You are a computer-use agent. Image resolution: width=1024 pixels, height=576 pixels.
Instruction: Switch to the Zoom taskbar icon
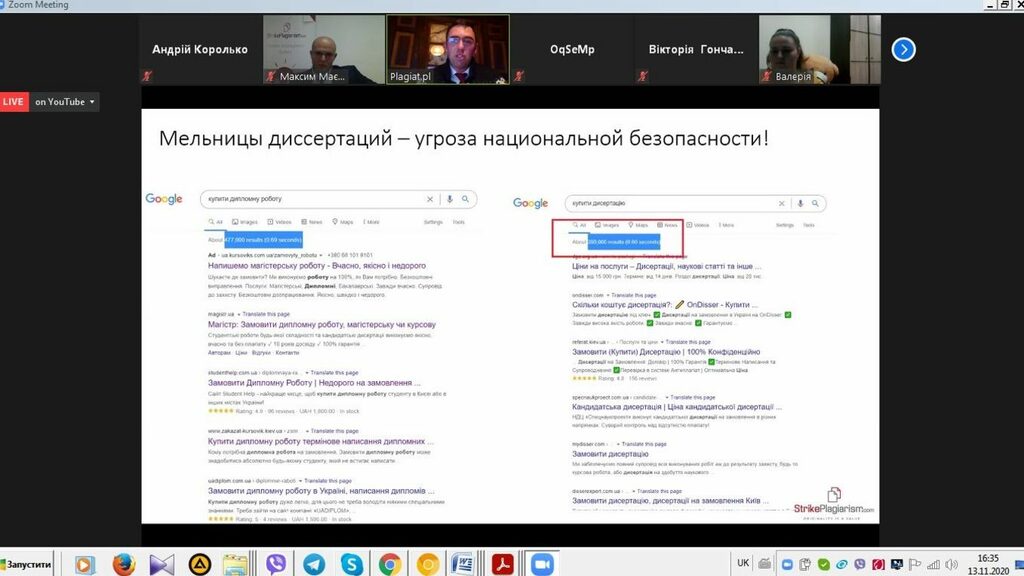542,564
